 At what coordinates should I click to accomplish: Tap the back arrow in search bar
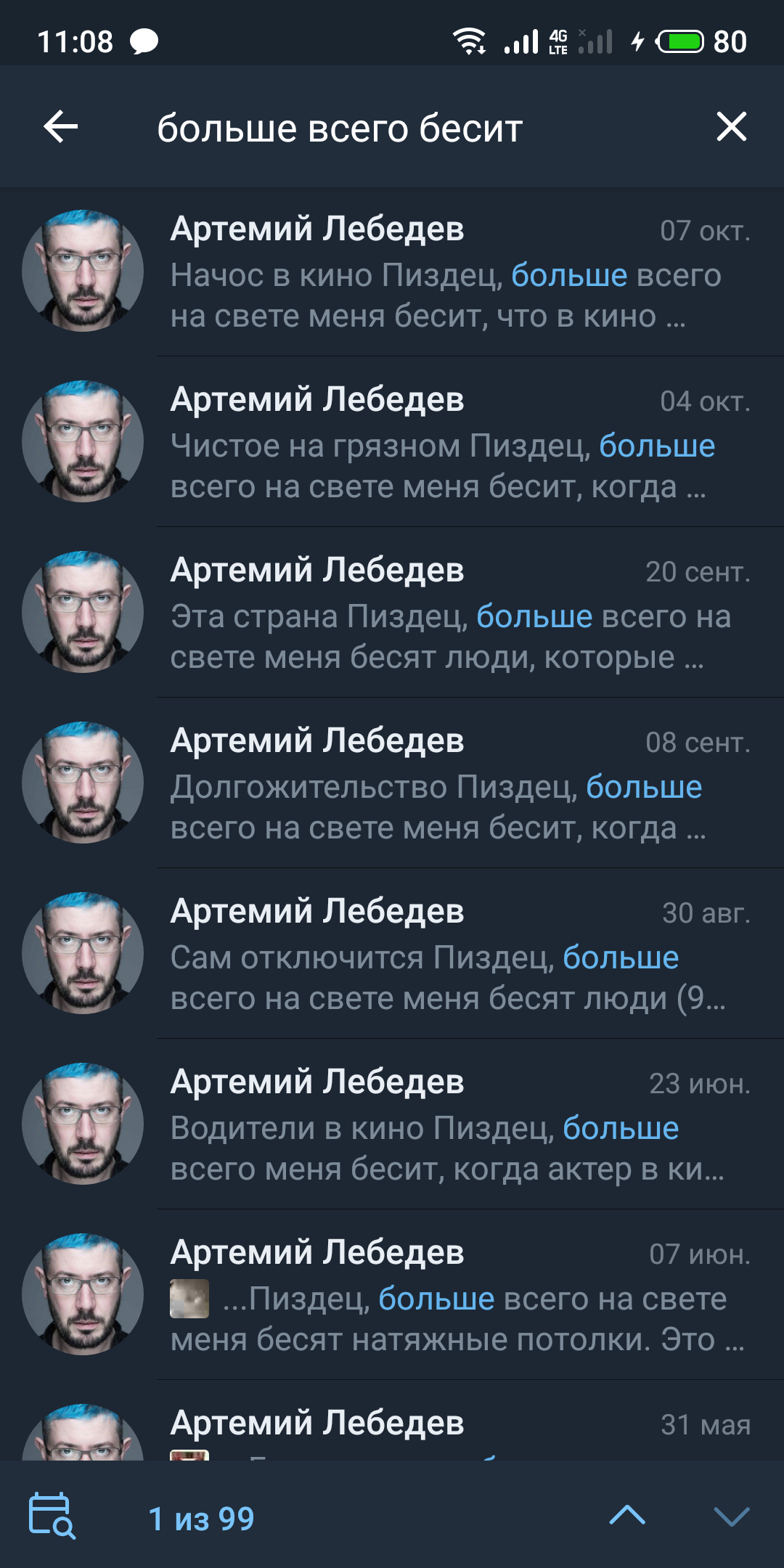[61, 127]
